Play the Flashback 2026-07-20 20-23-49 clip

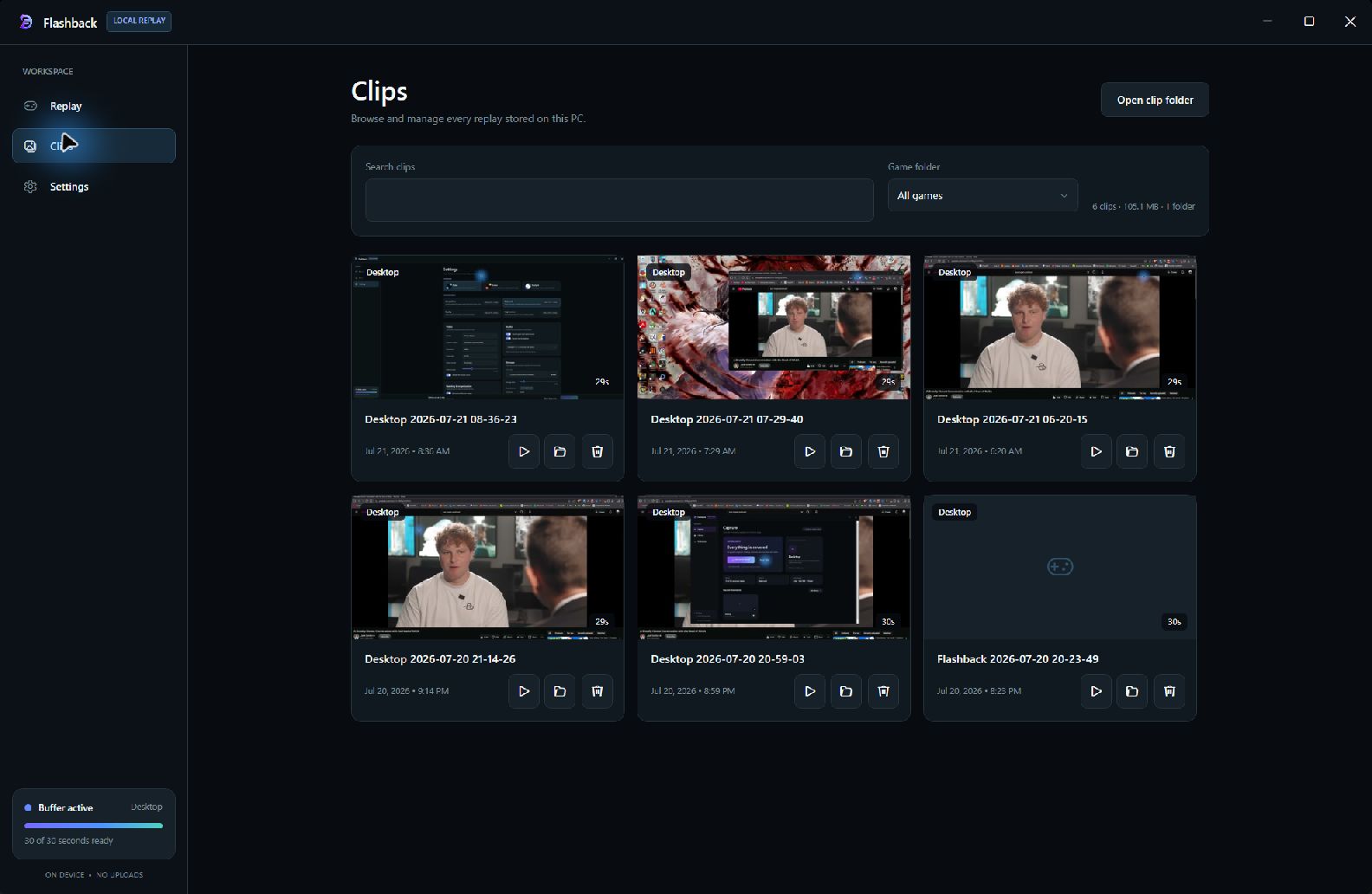1096,691
